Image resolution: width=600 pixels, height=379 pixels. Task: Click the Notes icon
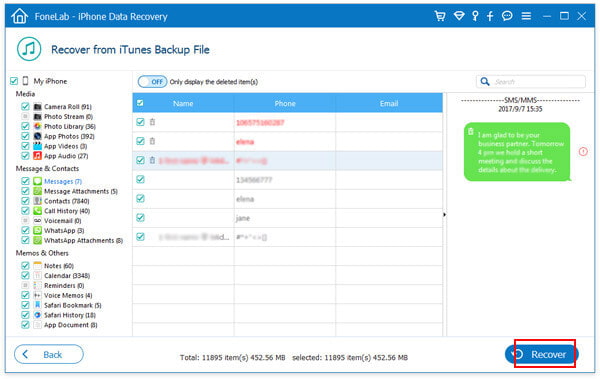point(37,266)
